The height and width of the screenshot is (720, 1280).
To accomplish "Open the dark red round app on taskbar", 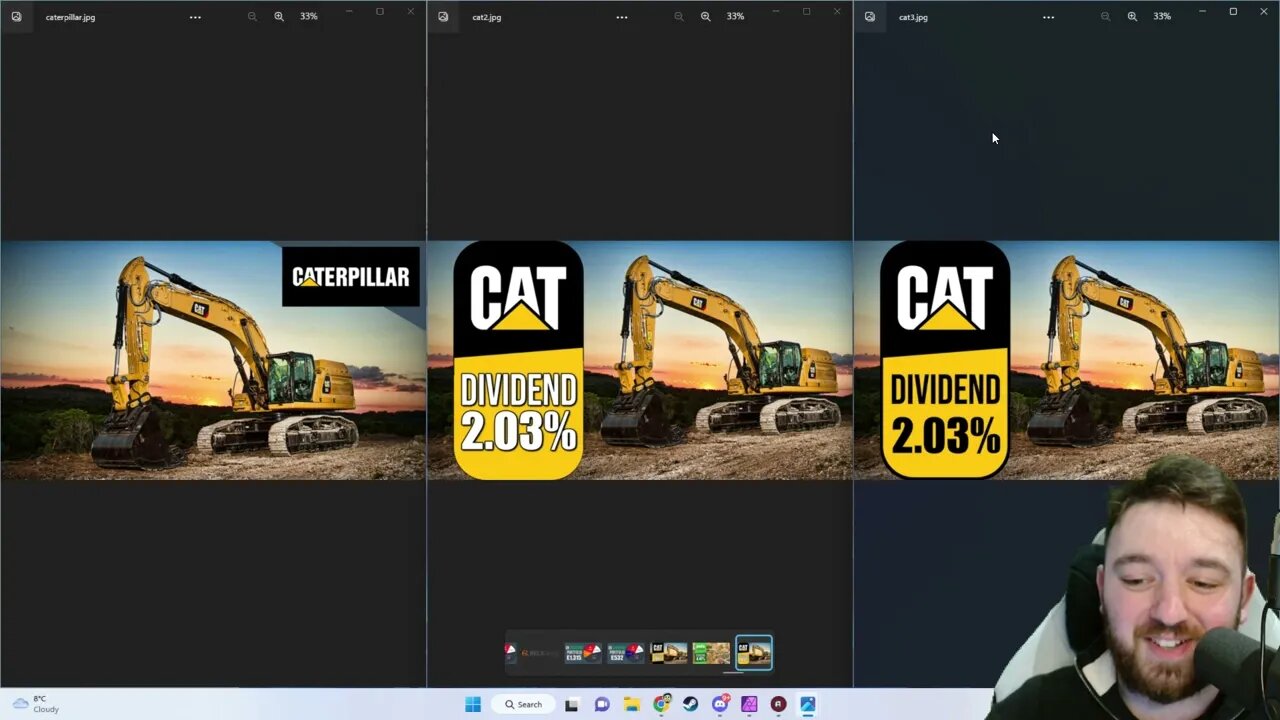I will click(778, 704).
